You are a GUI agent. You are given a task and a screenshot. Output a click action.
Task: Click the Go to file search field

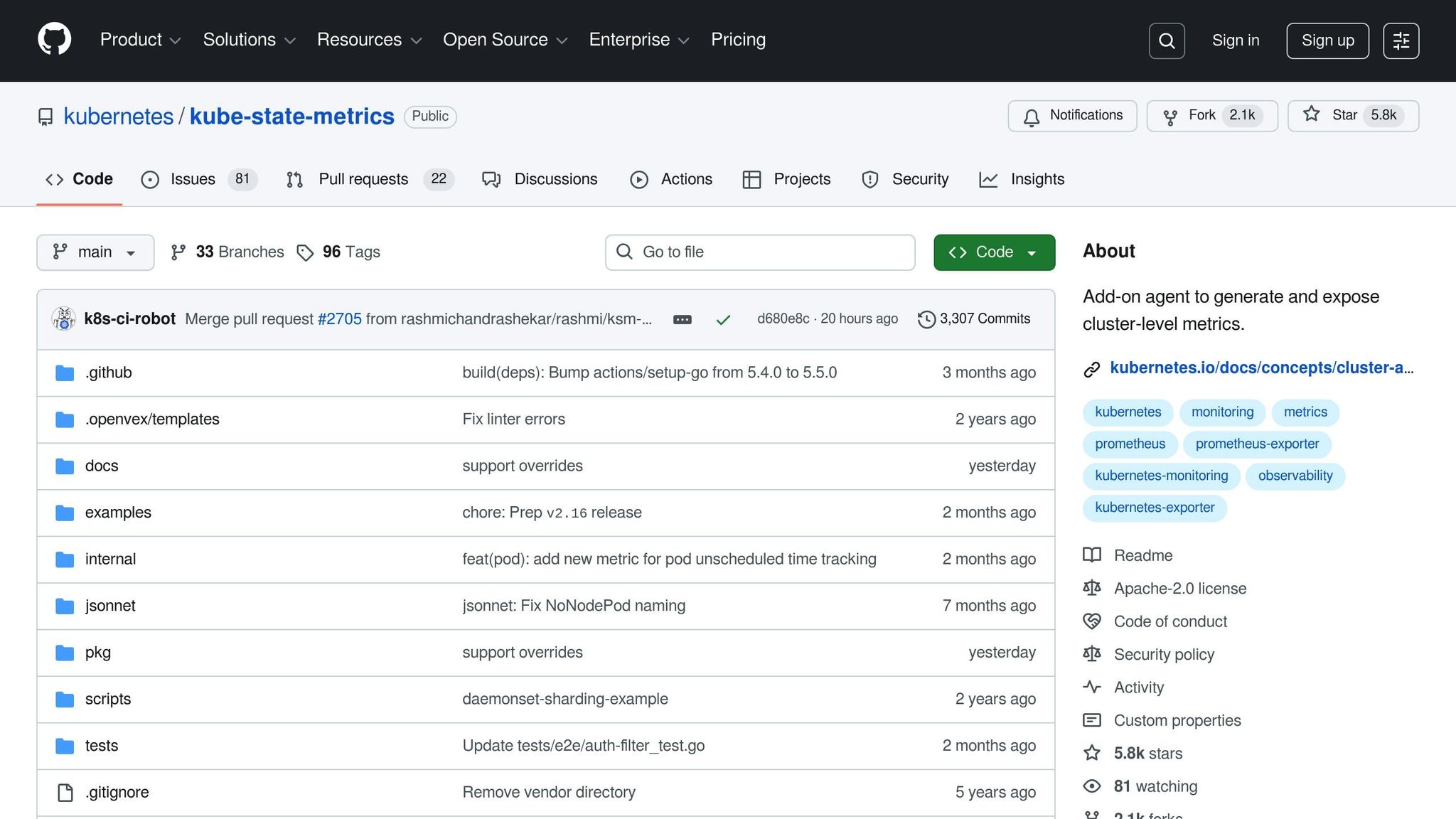(760, 252)
